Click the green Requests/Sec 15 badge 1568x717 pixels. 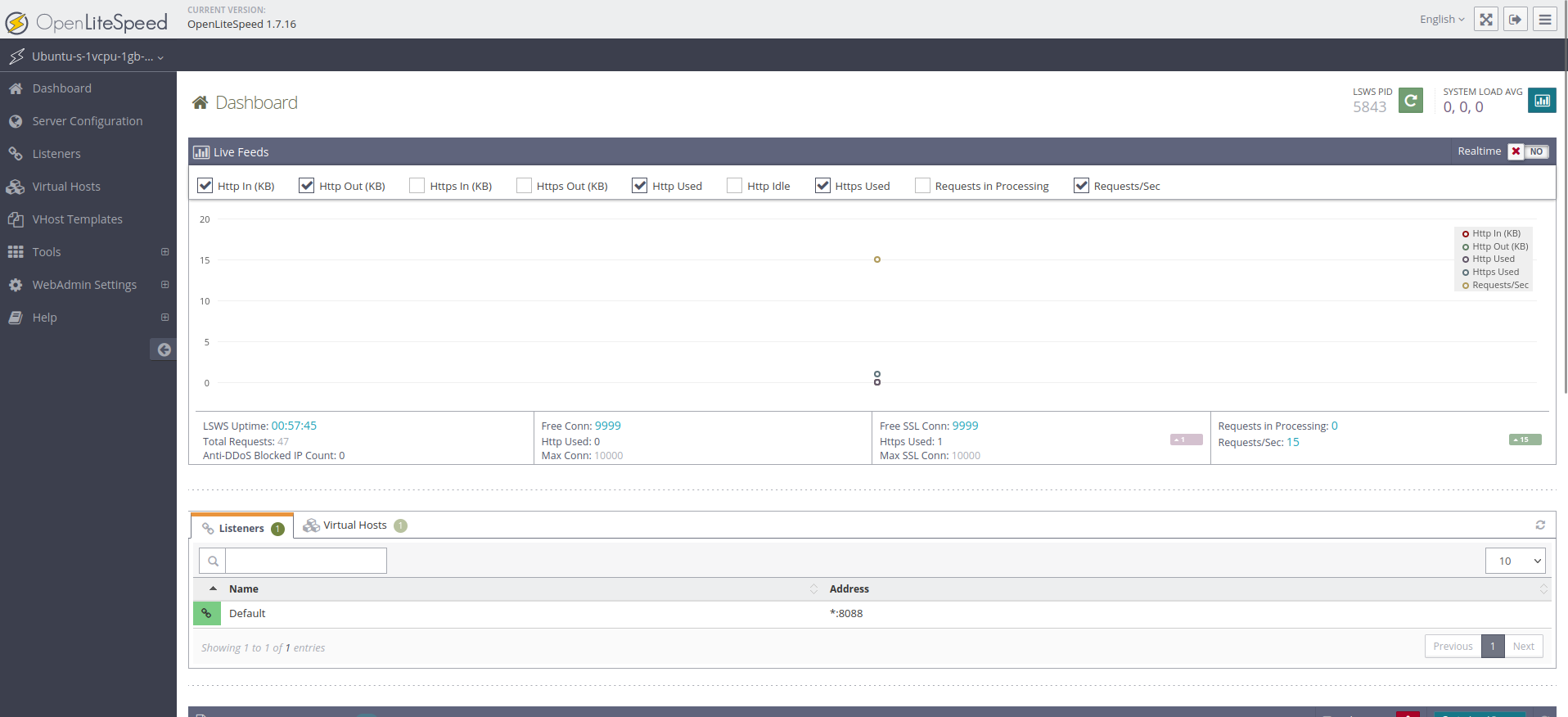coord(1525,440)
